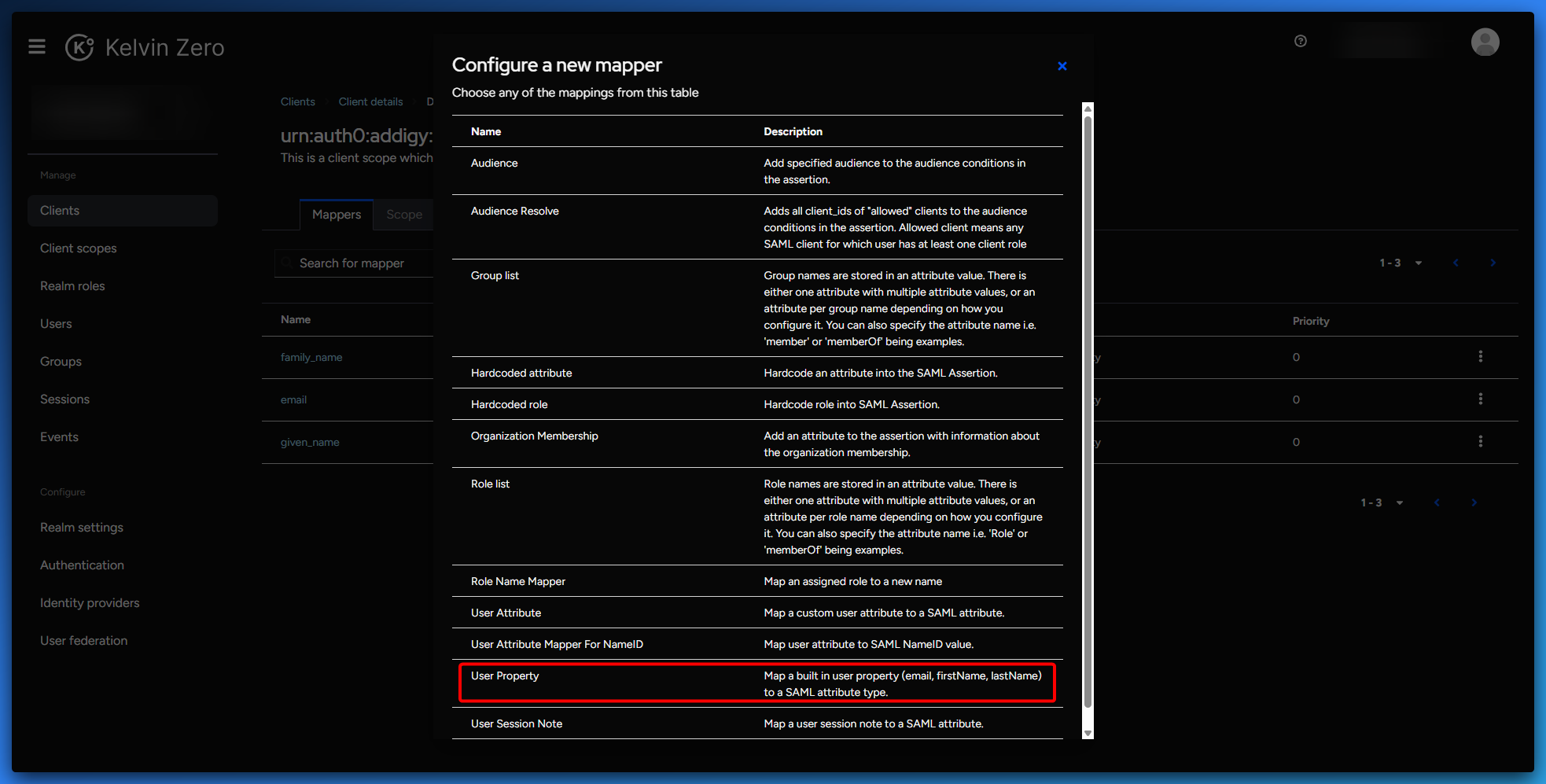Select the Organization Membership mapper
1546x784 pixels.
point(757,444)
